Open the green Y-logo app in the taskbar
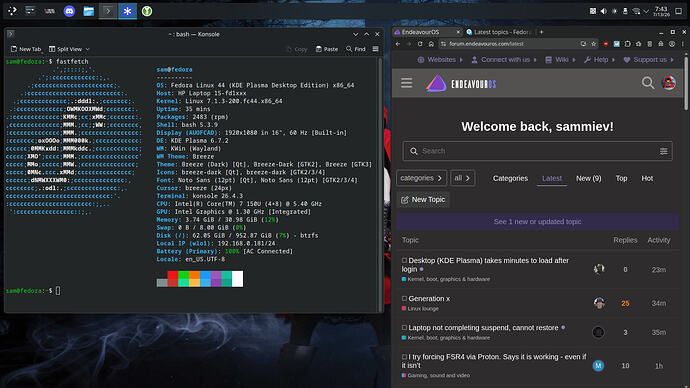Viewport: 690px width, 388px height. pyautogui.click(x=147, y=11)
